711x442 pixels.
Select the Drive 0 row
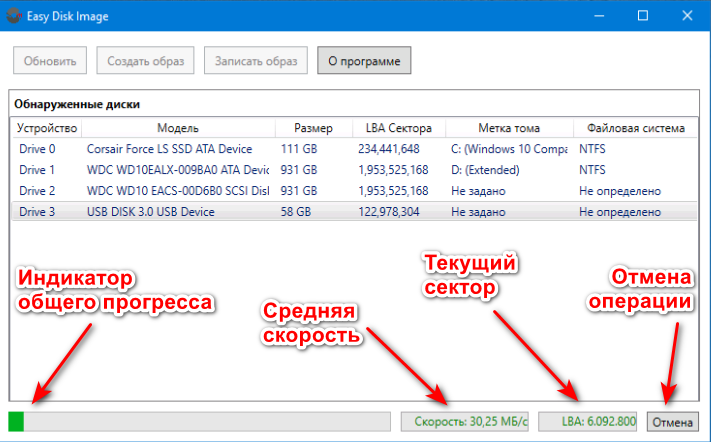tap(355, 149)
